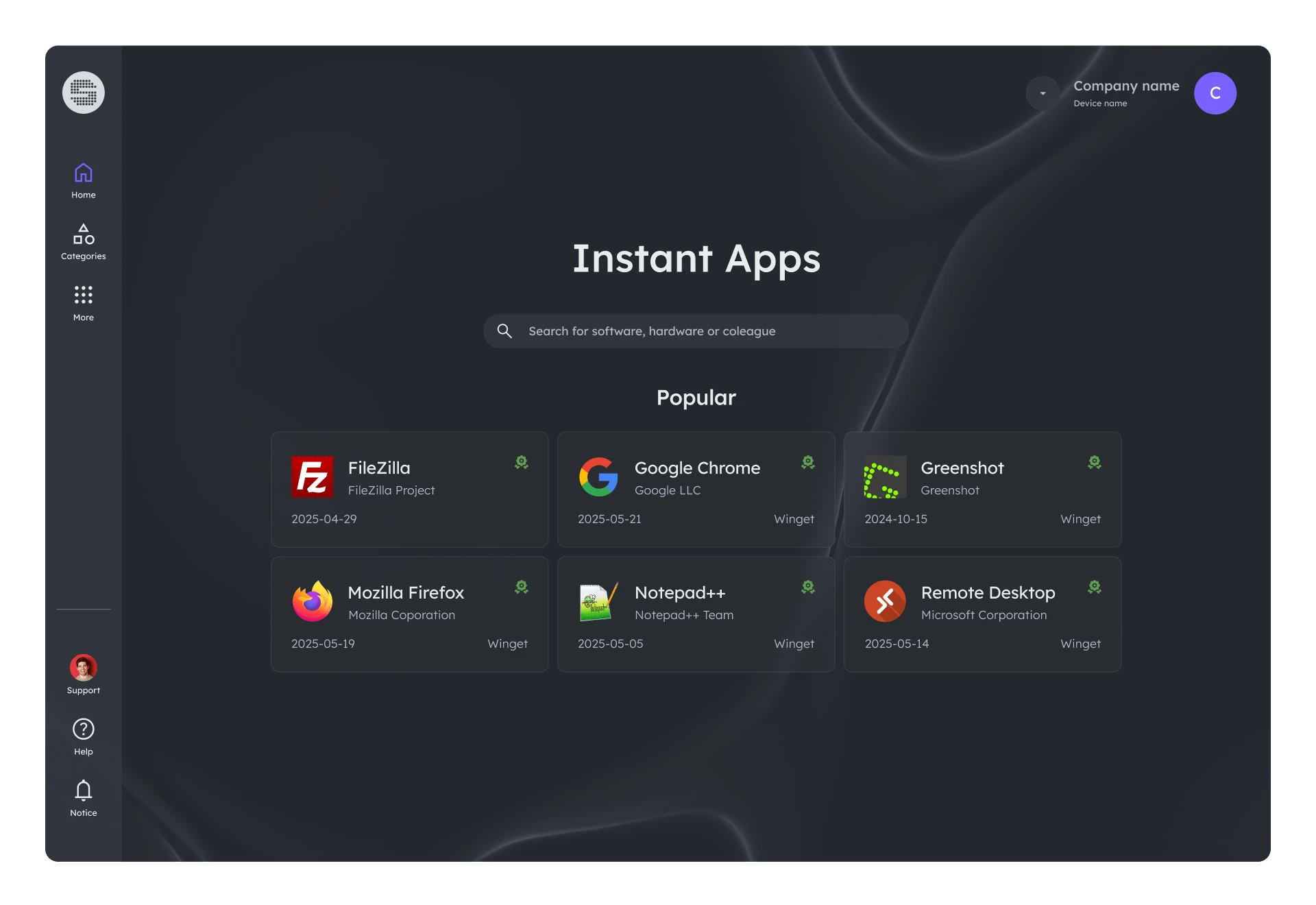Click Winget on the Remote Desktop card
Viewport: 1316px width, 905px height.
1080,644
